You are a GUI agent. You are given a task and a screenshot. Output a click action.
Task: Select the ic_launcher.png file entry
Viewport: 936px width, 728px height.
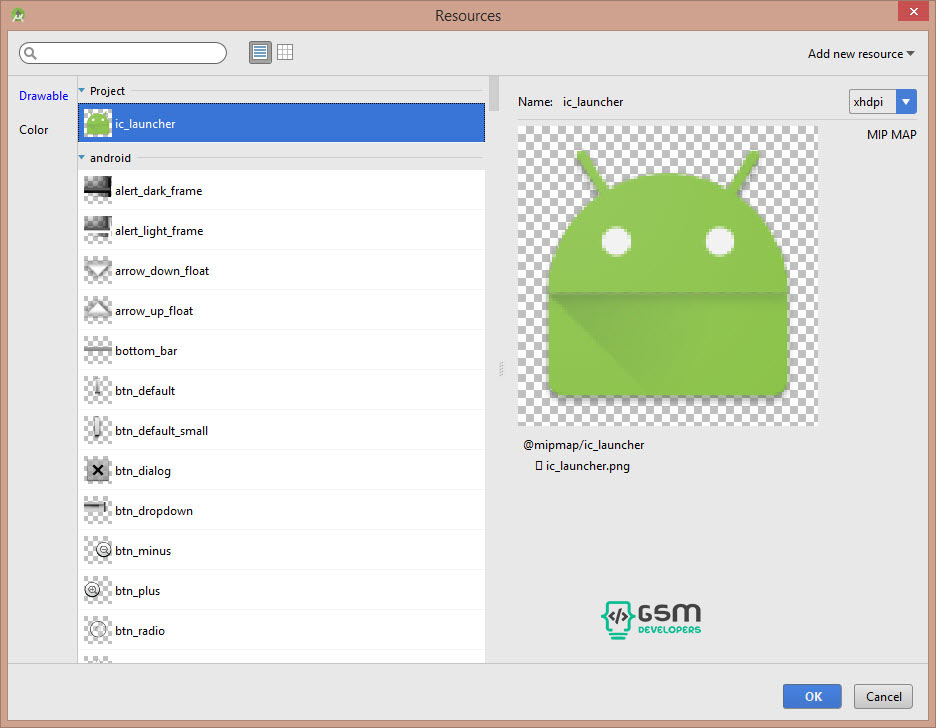click(583, 465)
